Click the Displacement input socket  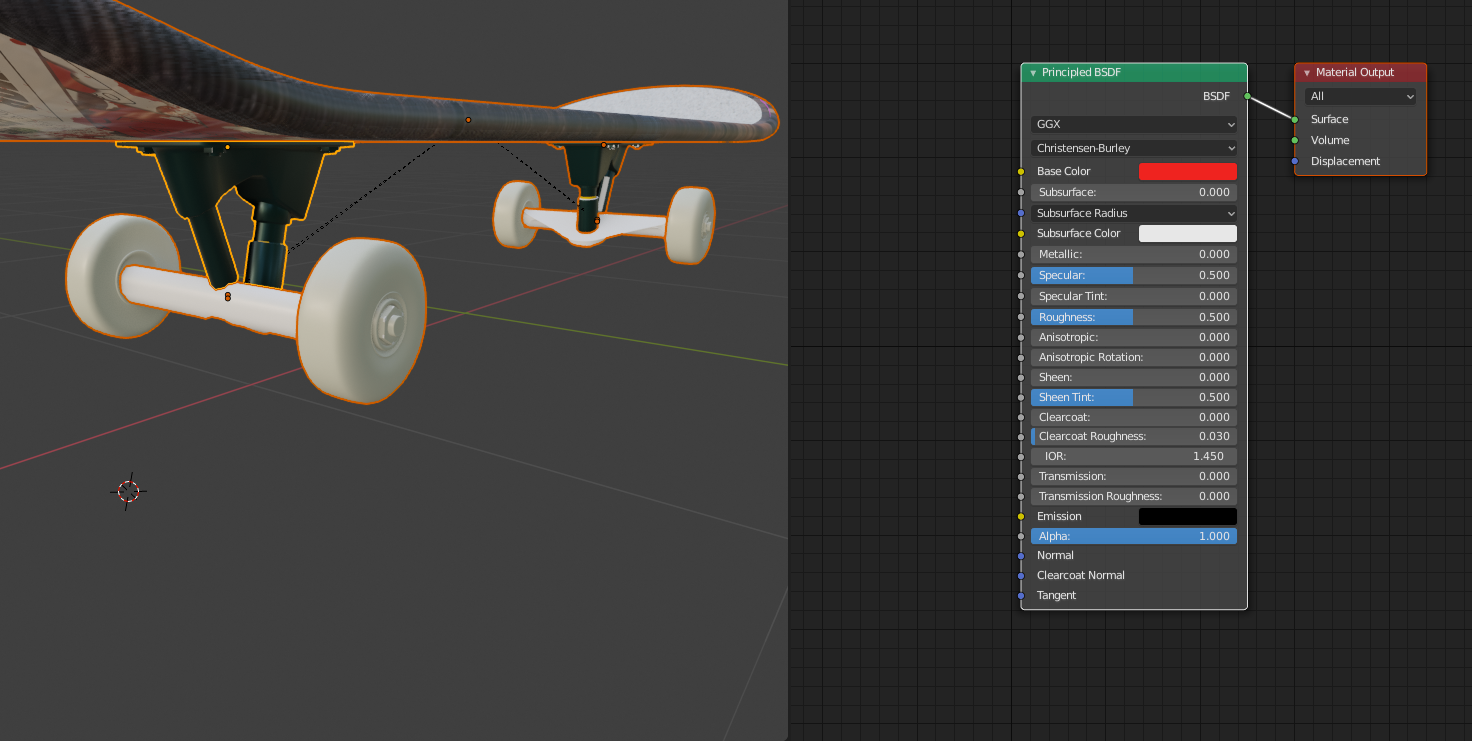[x=1295, y=161]
